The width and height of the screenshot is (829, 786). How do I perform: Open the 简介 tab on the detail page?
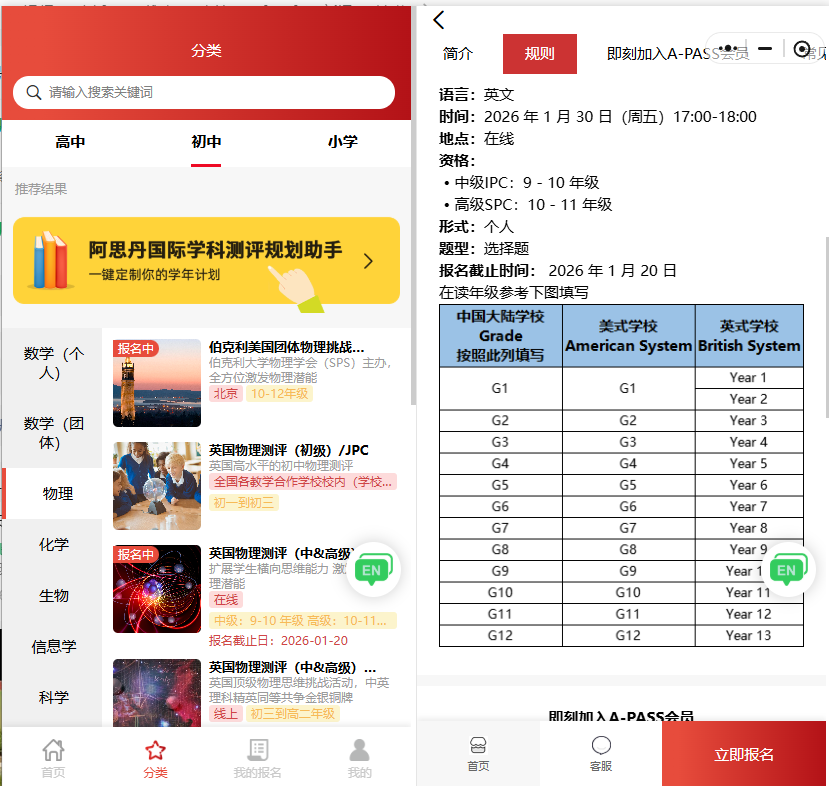(458, 54)
